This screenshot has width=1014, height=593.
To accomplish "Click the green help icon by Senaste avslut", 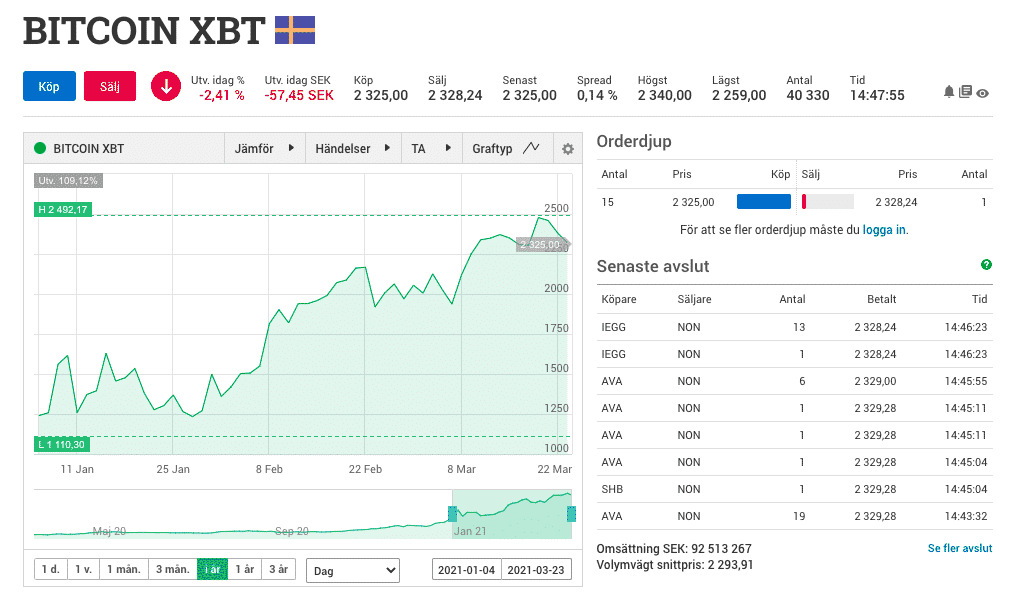I will tap(986, 265).
